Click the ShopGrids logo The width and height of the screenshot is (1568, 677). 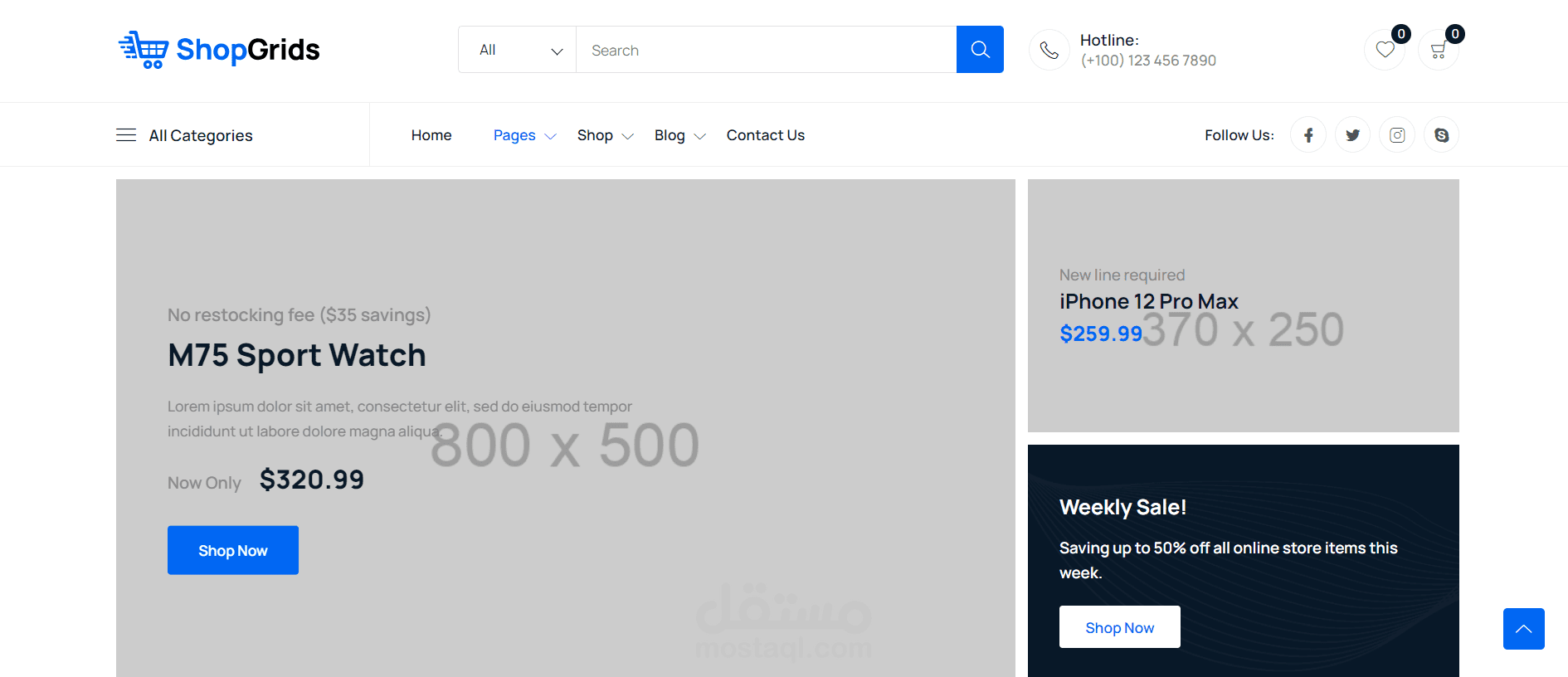(x=219, y=50)
